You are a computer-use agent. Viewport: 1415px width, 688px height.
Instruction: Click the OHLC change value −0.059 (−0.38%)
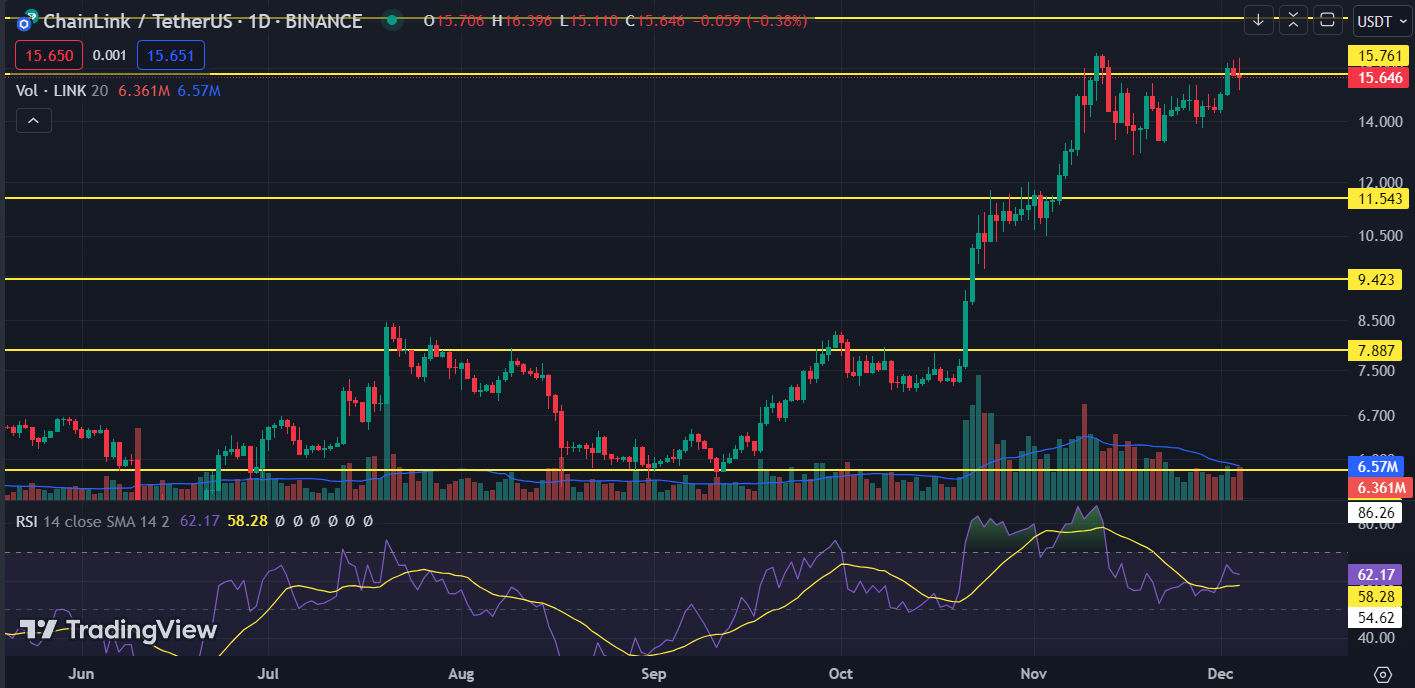pos(749,20)
